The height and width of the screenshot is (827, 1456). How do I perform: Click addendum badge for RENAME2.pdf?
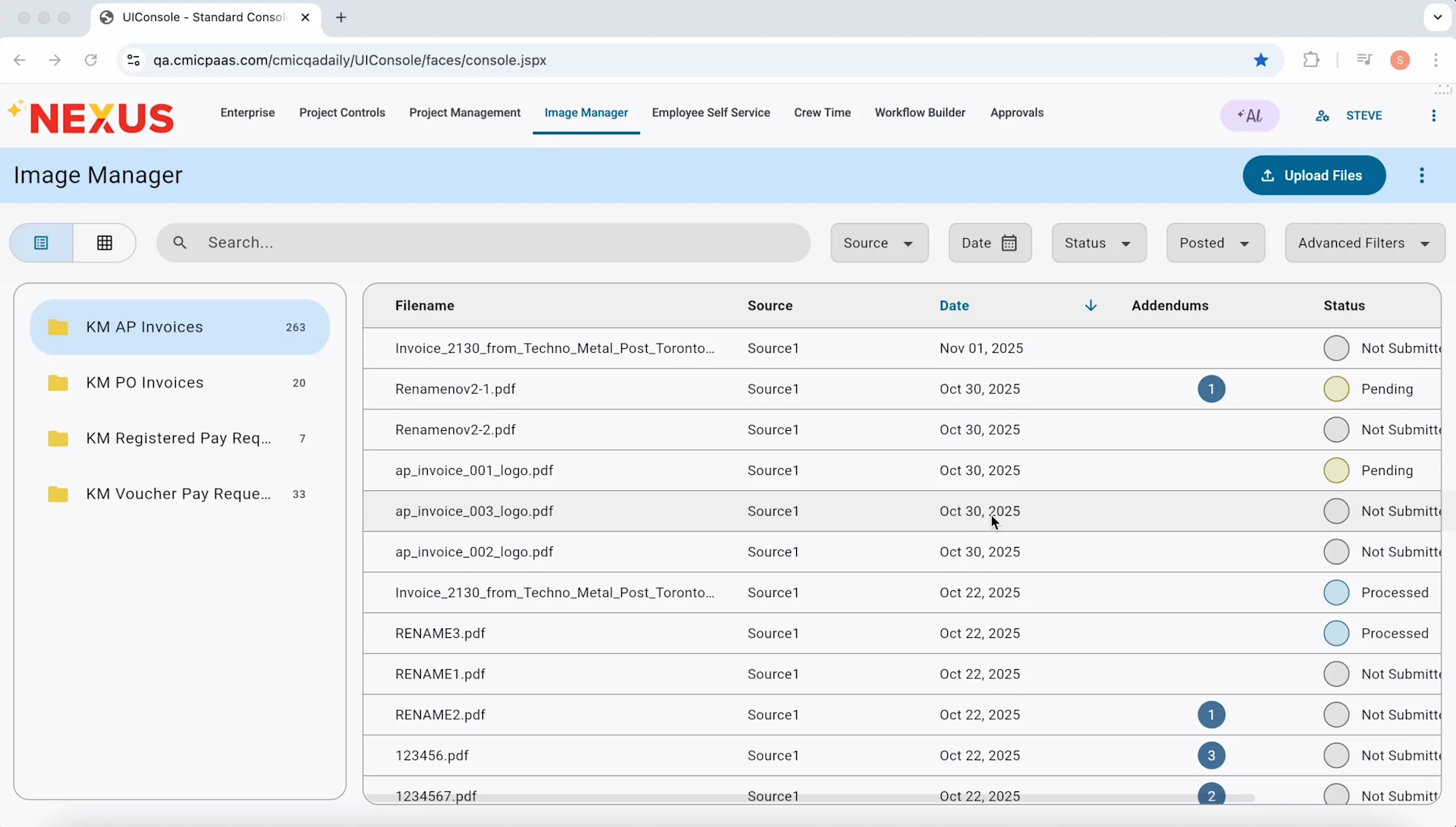click(1211, 715)
